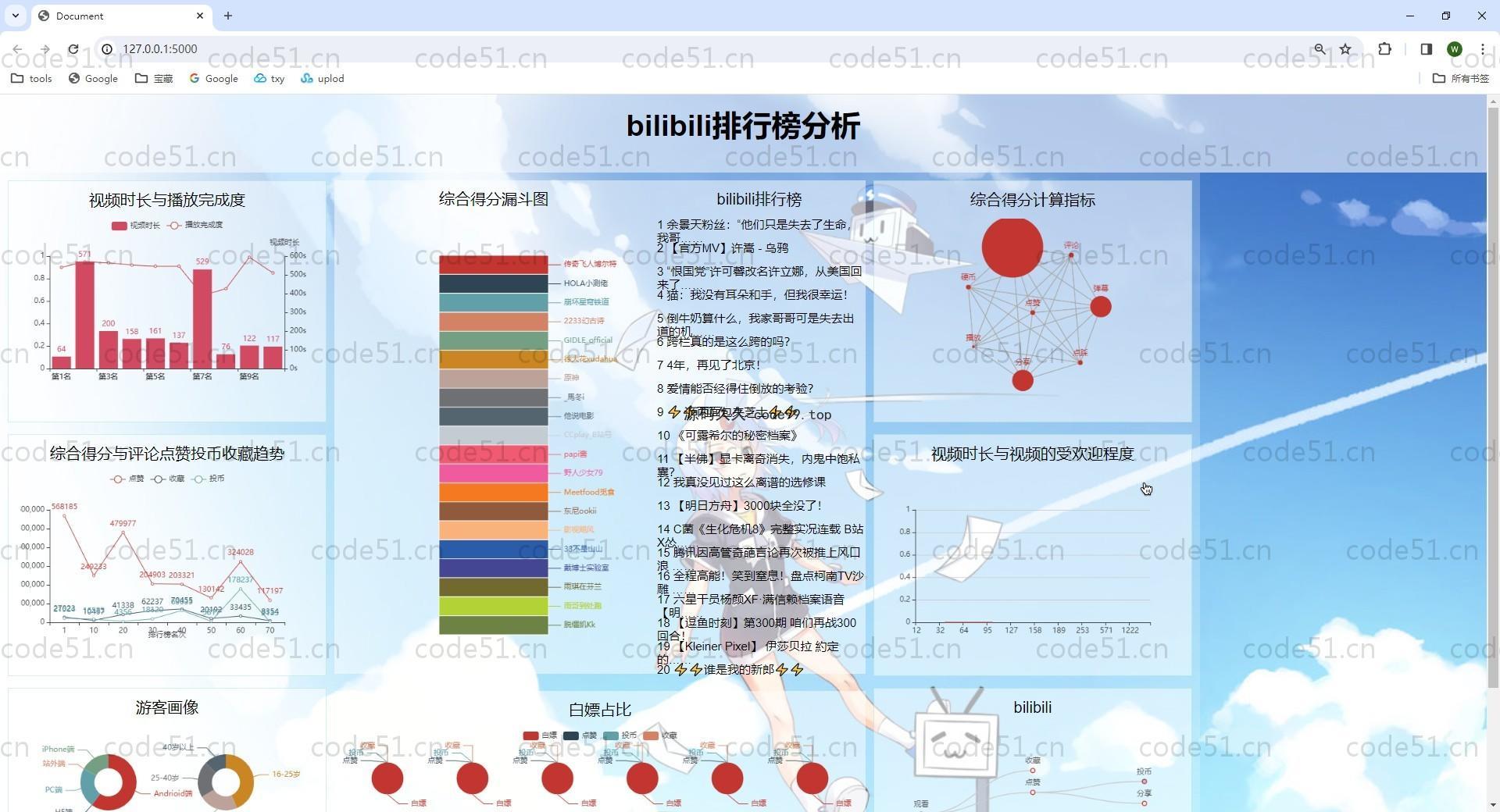The width and height of the screenshot is (1500, 812).
Task: Open the zoom magnifier icon in address bar
Action: 1320,48
